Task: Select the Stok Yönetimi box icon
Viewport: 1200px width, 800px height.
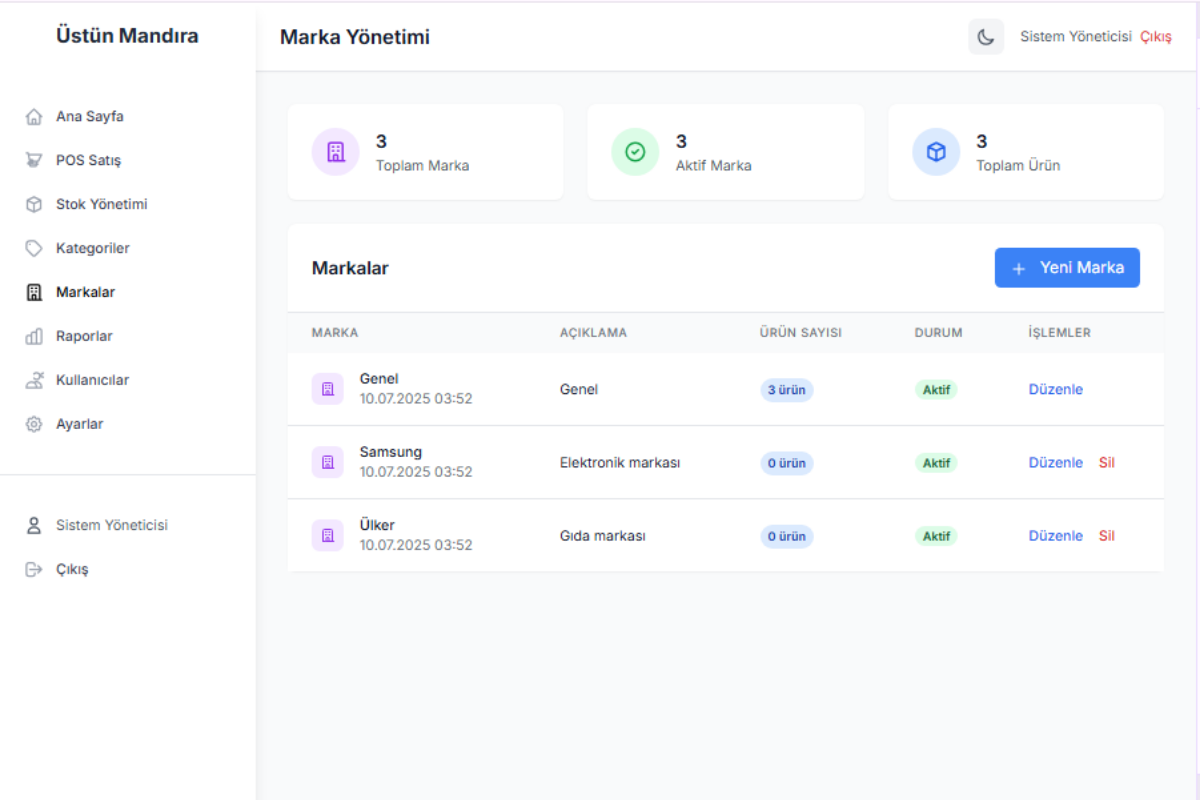Action: 34,205
